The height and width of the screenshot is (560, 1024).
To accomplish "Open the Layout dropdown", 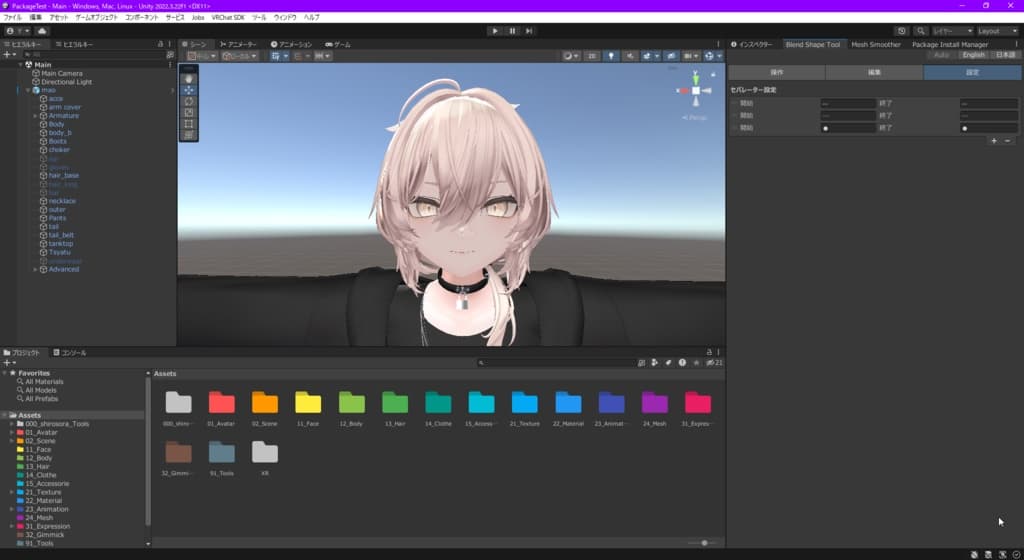I will (x=997, y=31).
